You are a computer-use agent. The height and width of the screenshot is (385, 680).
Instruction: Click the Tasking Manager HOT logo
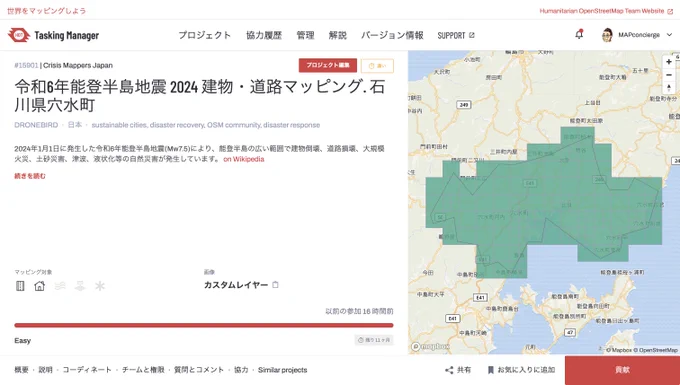pyautogui.click(x=53, y=35)
